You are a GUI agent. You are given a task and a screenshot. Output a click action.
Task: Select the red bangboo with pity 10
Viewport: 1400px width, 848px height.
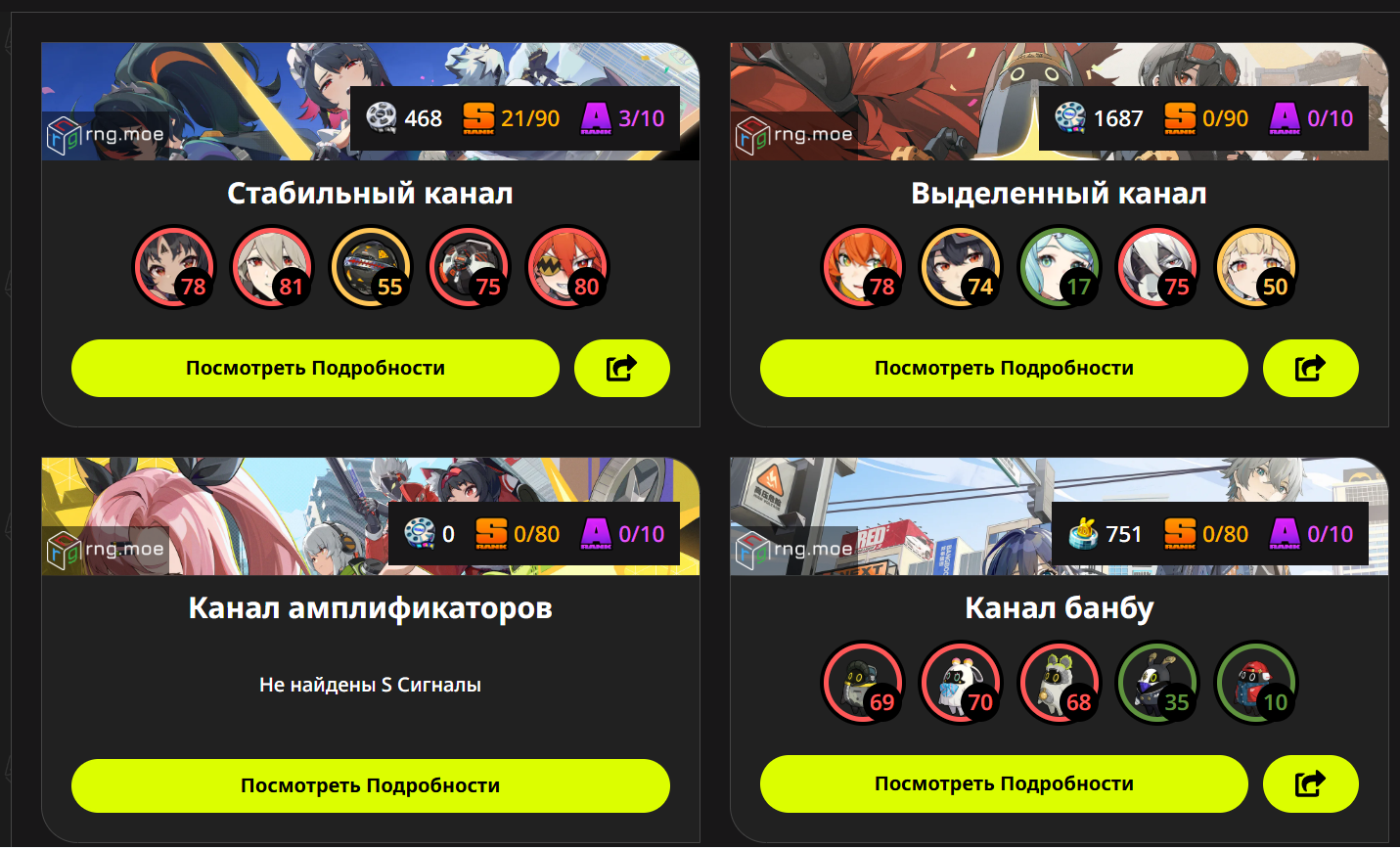1256,683
